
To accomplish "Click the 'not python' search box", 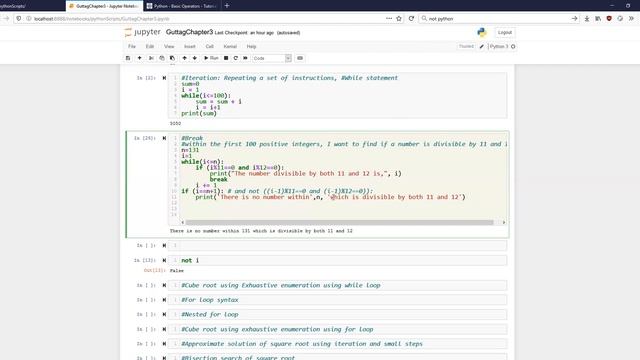I will pyautogui.click(x=498, y=19).
